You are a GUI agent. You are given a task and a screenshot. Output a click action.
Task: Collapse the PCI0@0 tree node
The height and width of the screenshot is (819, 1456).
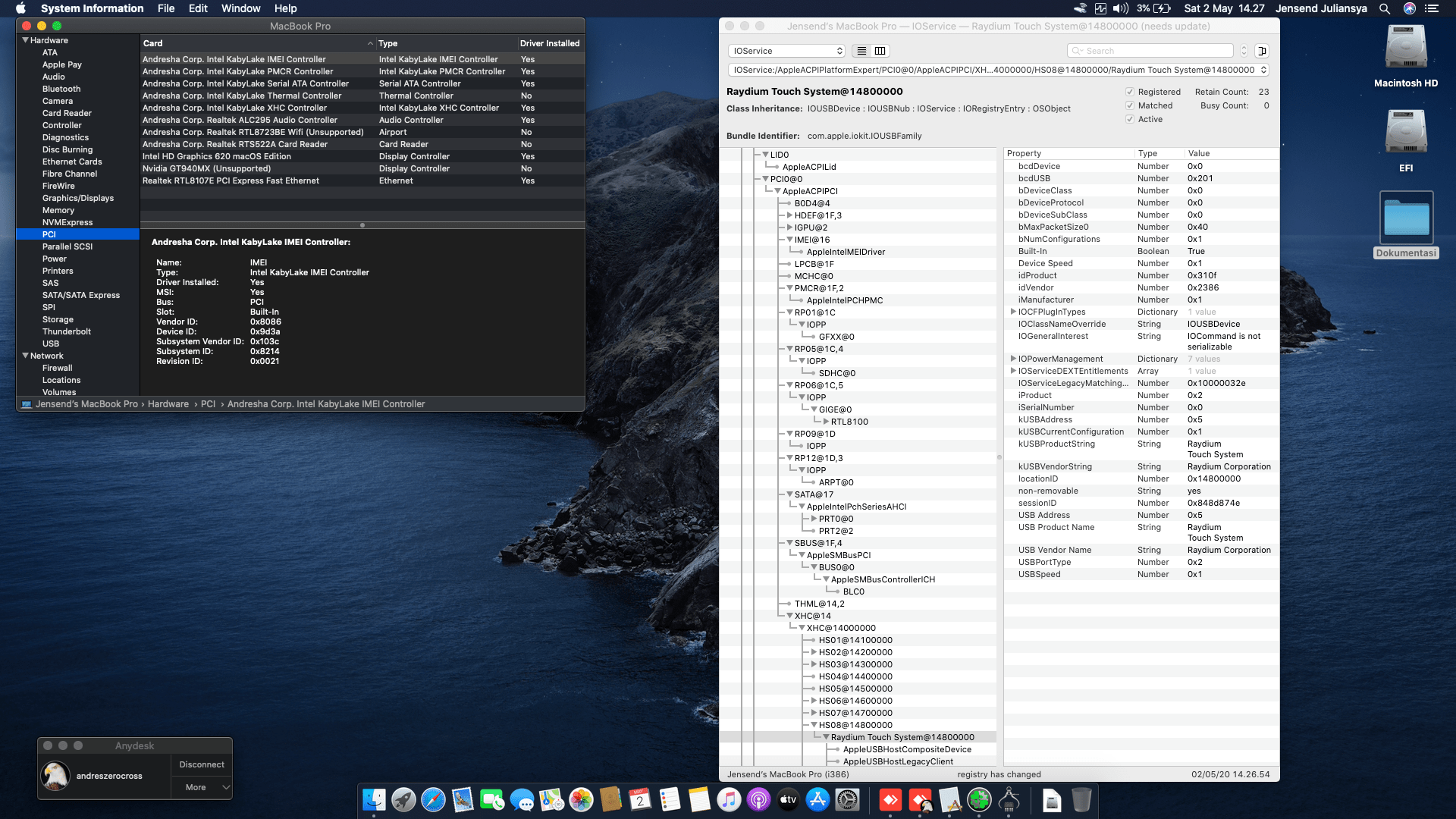[765, 179]
